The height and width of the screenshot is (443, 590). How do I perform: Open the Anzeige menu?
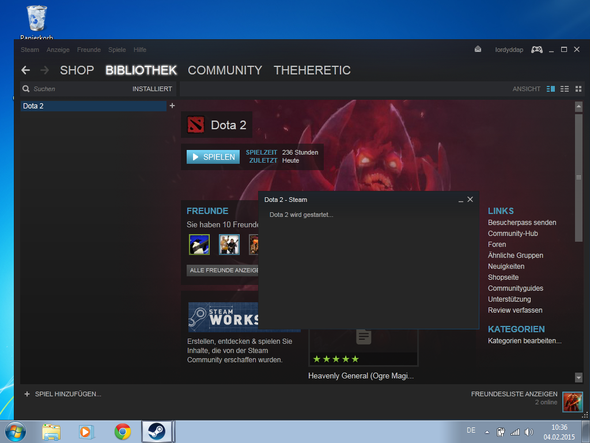(x=58, y=50)
